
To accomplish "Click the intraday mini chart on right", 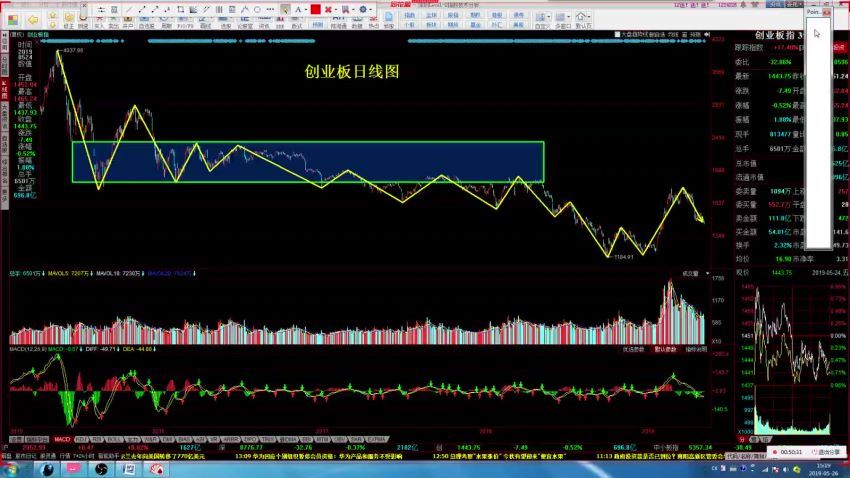I will [x=792, y=358].
